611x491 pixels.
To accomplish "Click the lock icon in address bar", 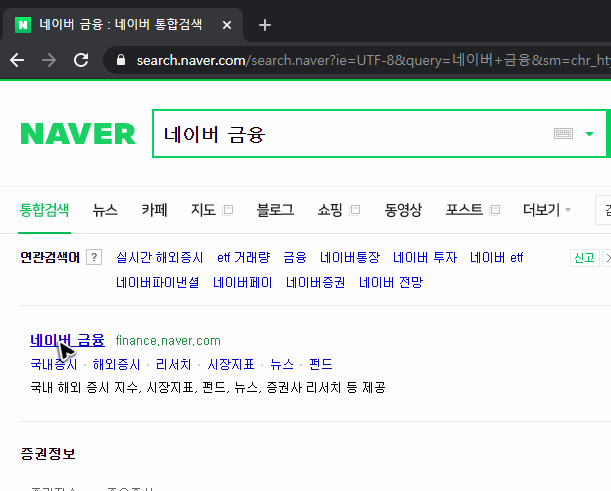I will [x=121, y=60].
